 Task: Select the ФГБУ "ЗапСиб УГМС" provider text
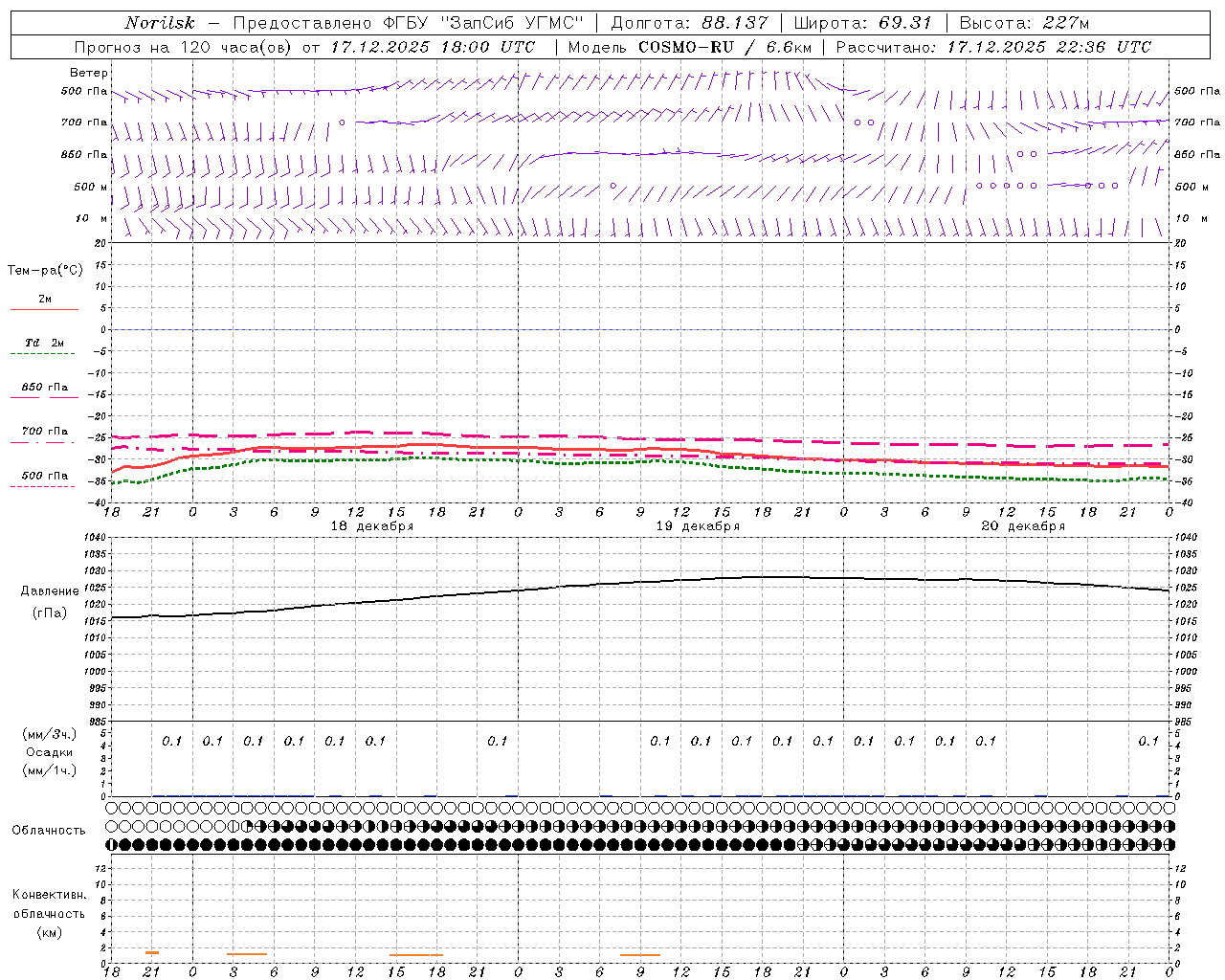pos(483,23)
